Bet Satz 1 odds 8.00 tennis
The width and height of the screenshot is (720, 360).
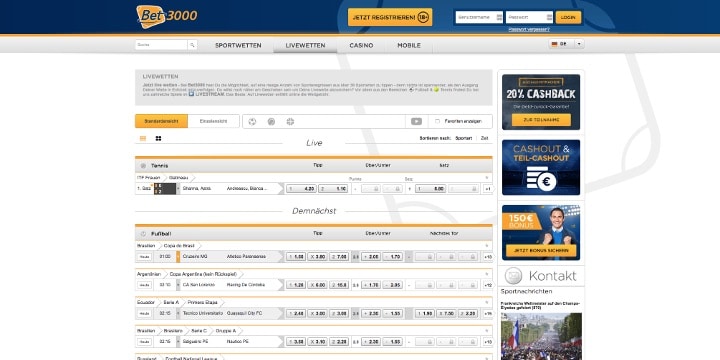pyautogui.click(x=430, y=189)
